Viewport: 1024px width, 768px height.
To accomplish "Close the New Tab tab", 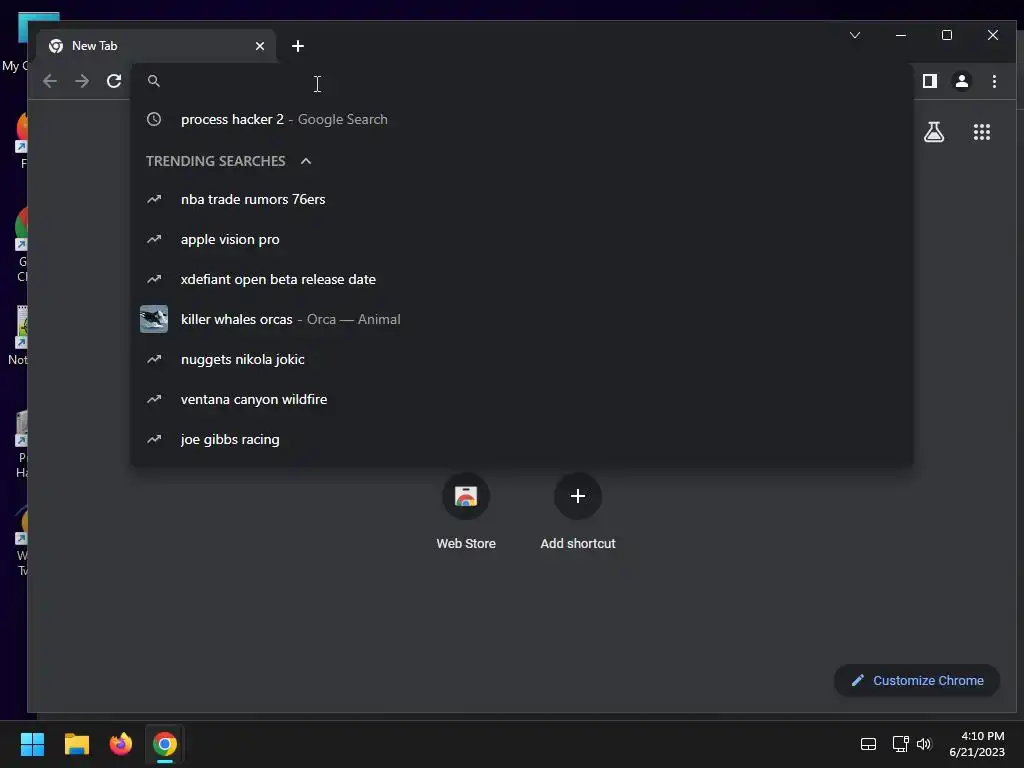I will tap(260, 46).
